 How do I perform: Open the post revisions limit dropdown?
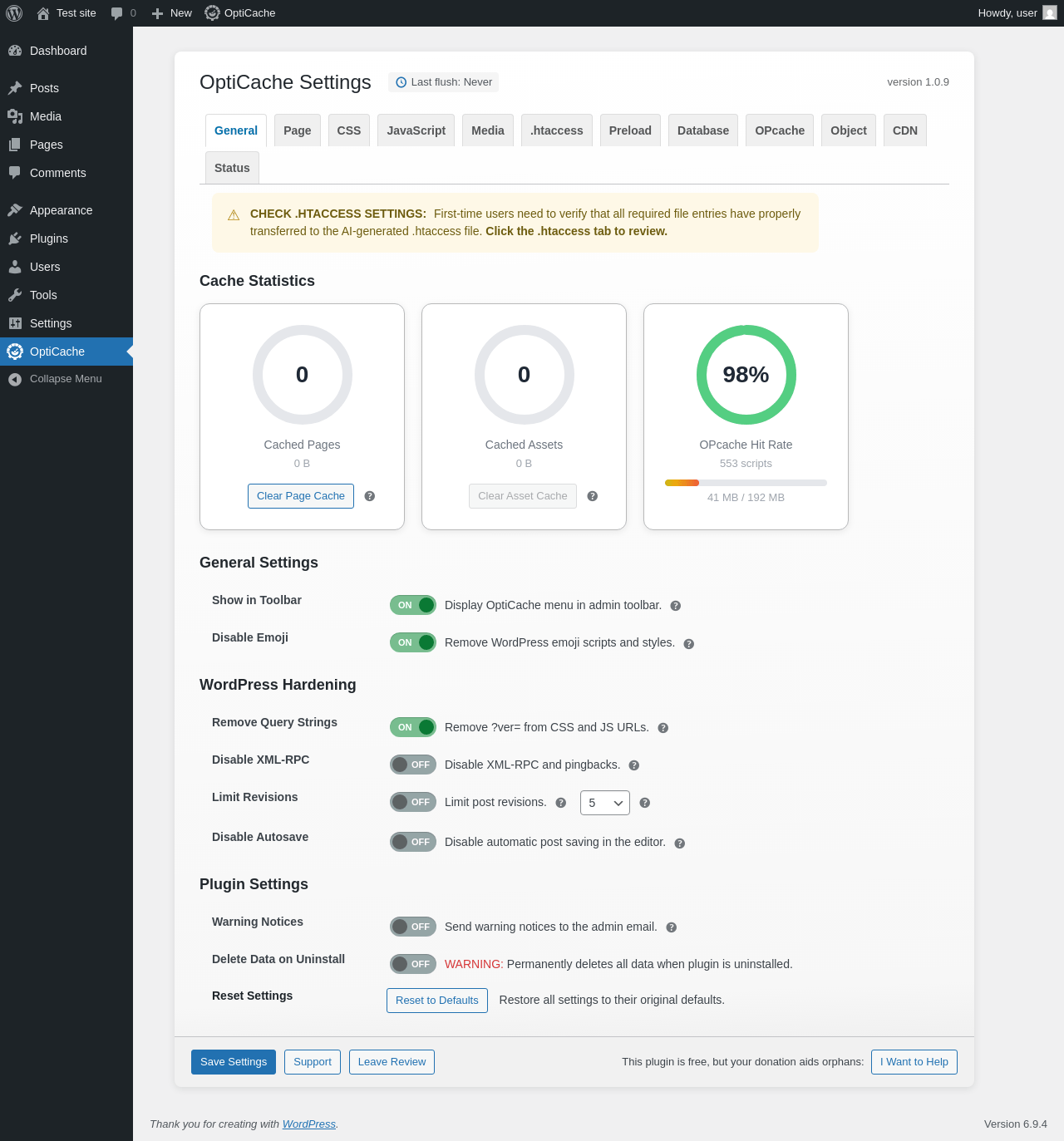[605, 803]
